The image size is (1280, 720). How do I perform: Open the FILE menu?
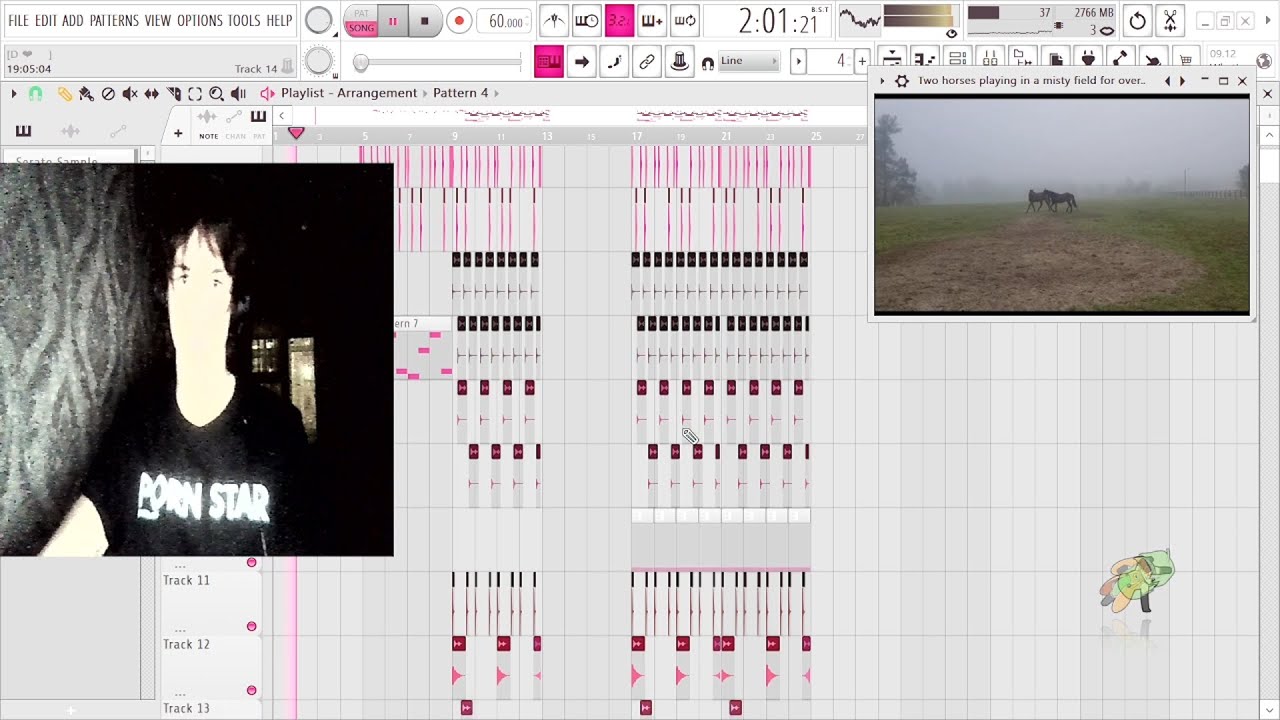tap(18, 20)
